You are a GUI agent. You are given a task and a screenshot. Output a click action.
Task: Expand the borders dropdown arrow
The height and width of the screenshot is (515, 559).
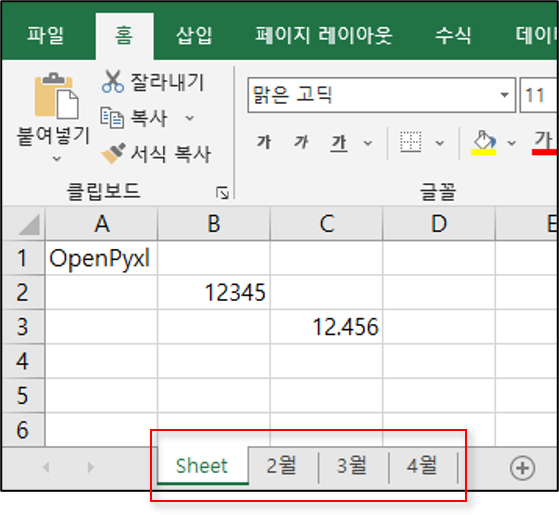(440, 143)
